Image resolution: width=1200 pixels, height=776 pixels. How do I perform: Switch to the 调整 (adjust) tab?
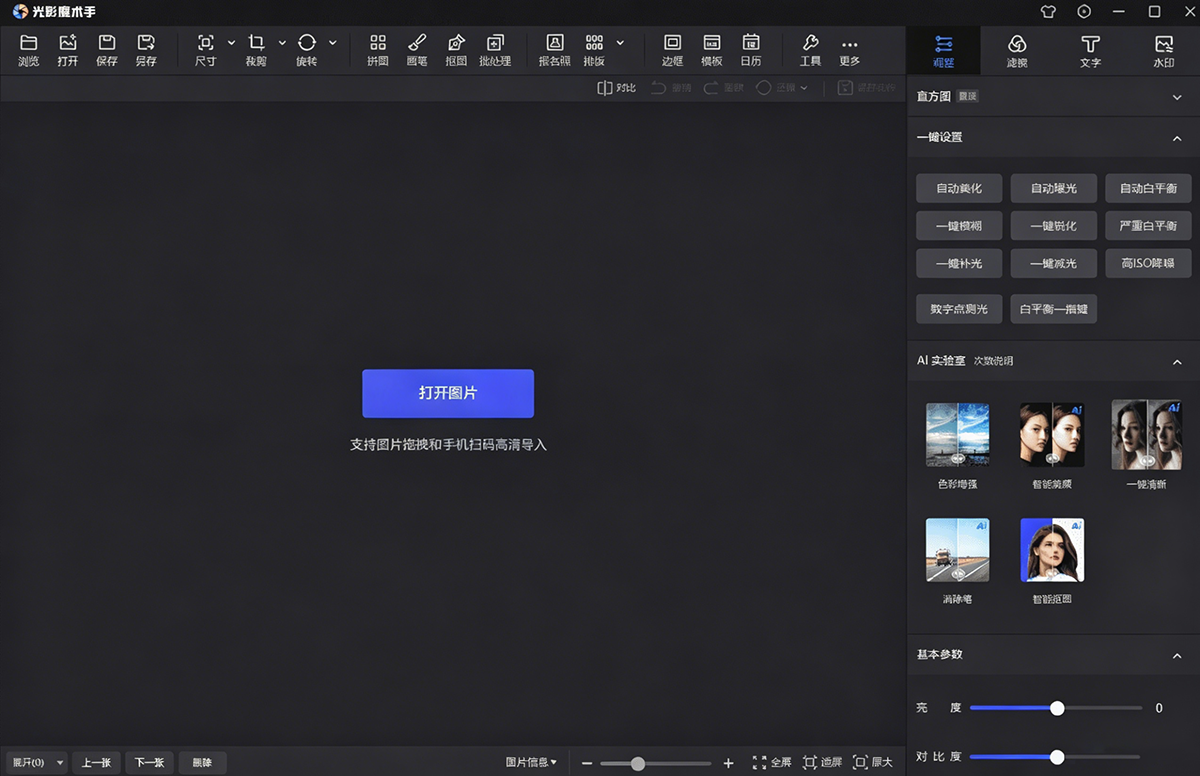(943, 50)
